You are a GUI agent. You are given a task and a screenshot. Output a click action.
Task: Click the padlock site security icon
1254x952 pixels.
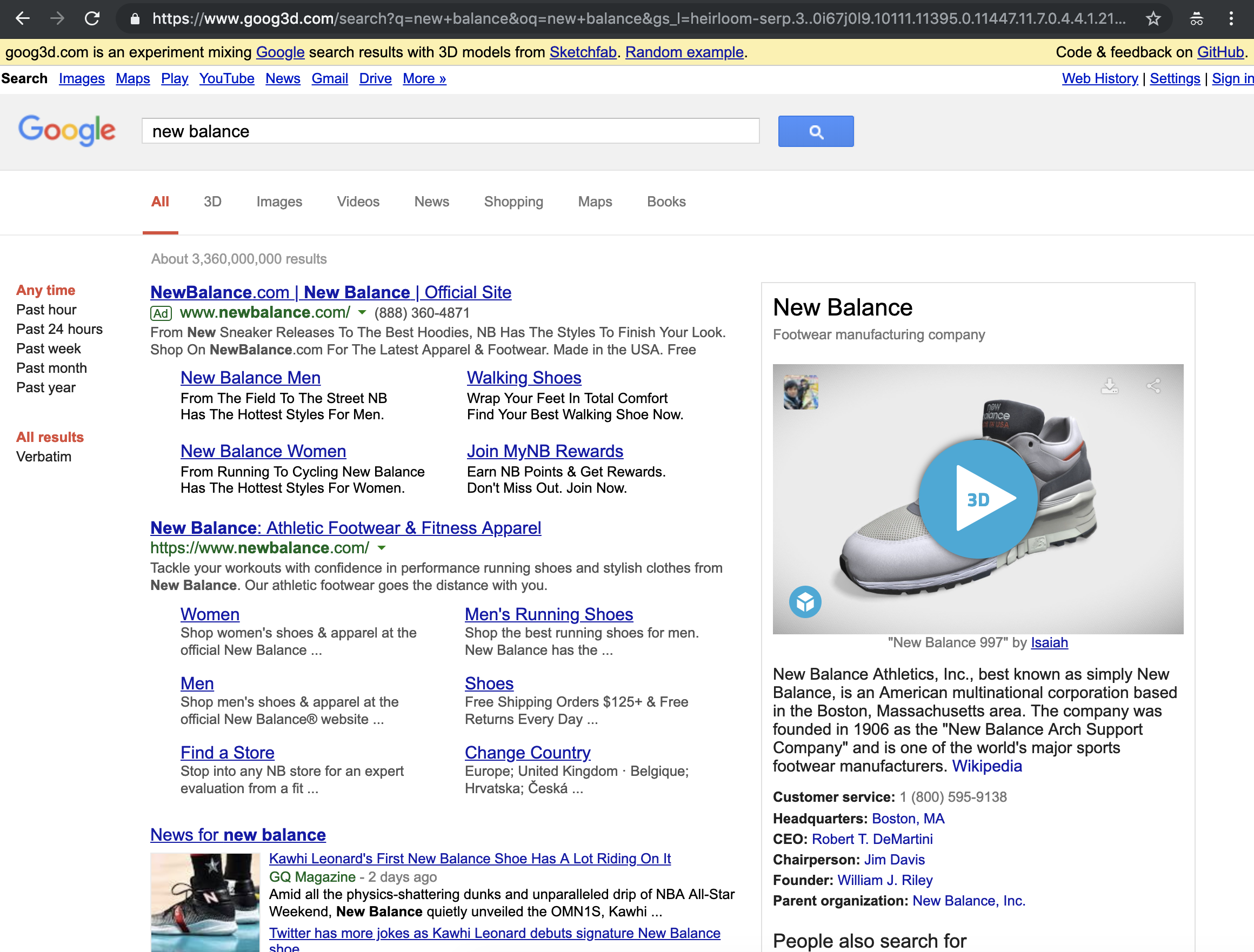point(135,19)
